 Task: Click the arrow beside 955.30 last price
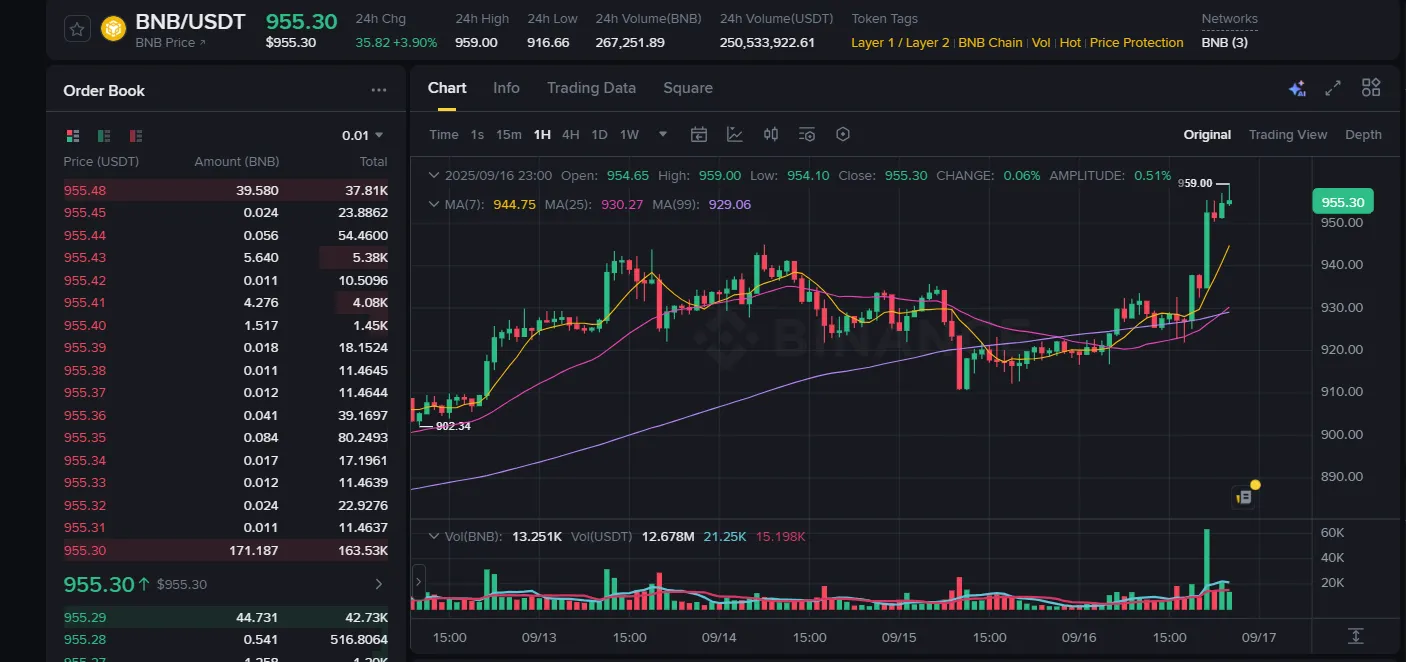(379, 584)
